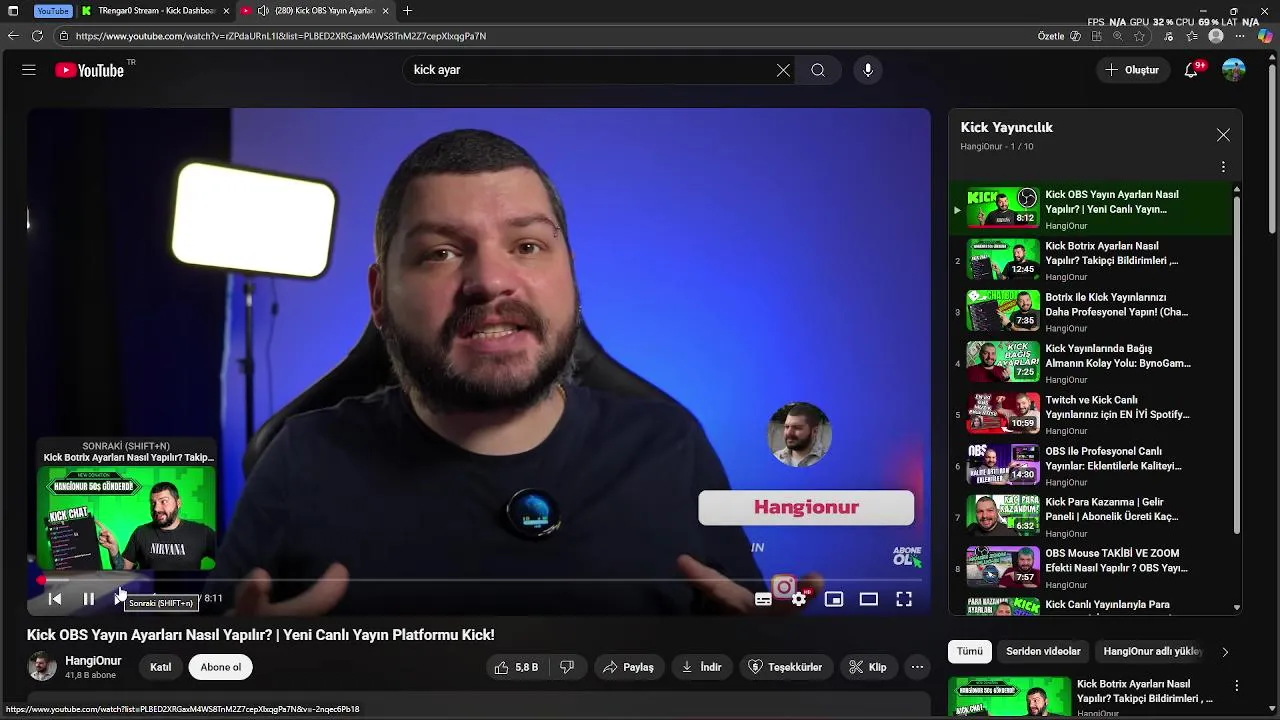Select the Seriden videolar filter chip
Screen dimensions: 1280x720
pyautogui.click(x=1043, y=651)
